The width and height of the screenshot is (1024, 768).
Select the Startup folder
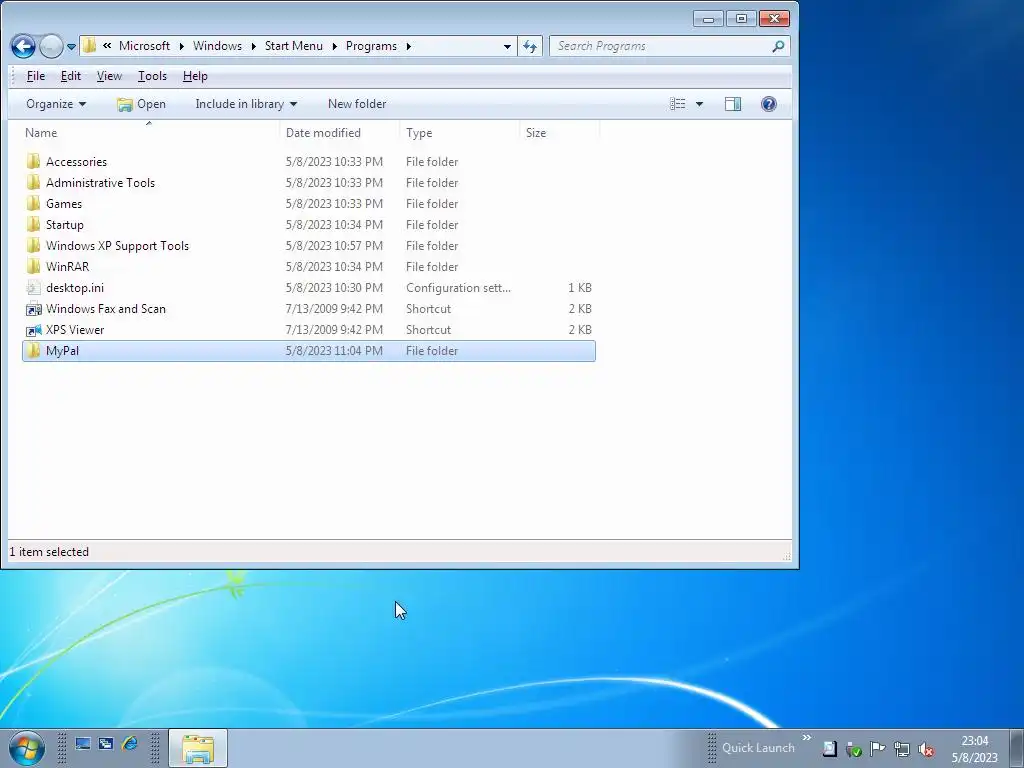pos(309,225)
